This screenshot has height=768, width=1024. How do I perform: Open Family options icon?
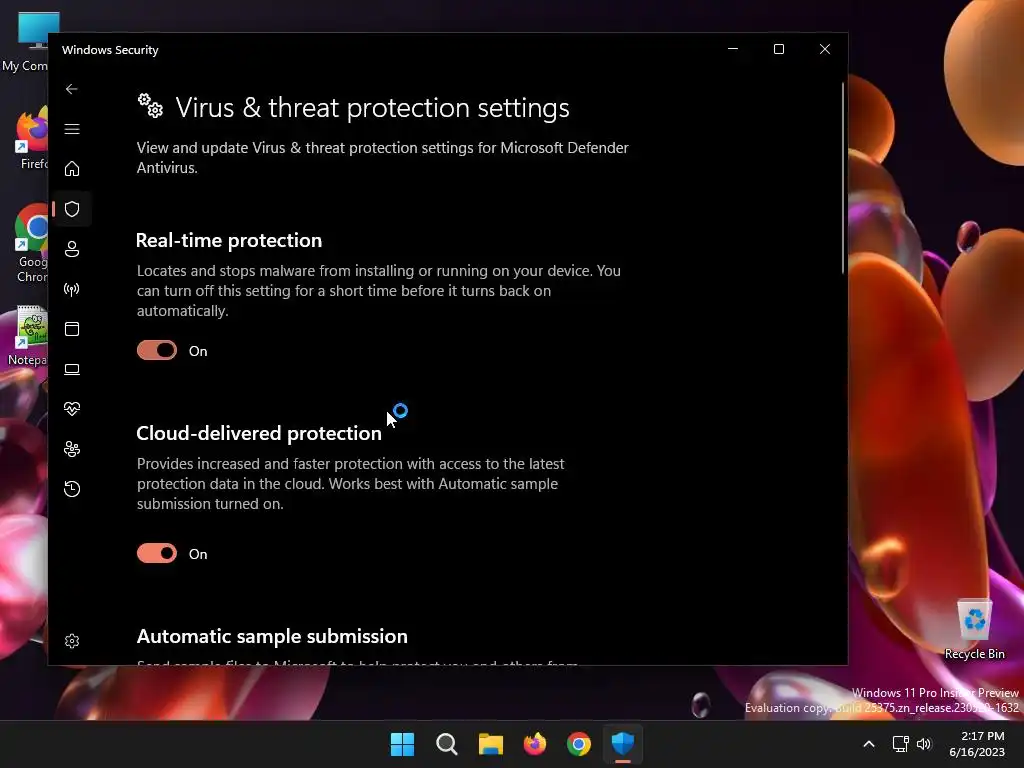[x=72, y=449]
